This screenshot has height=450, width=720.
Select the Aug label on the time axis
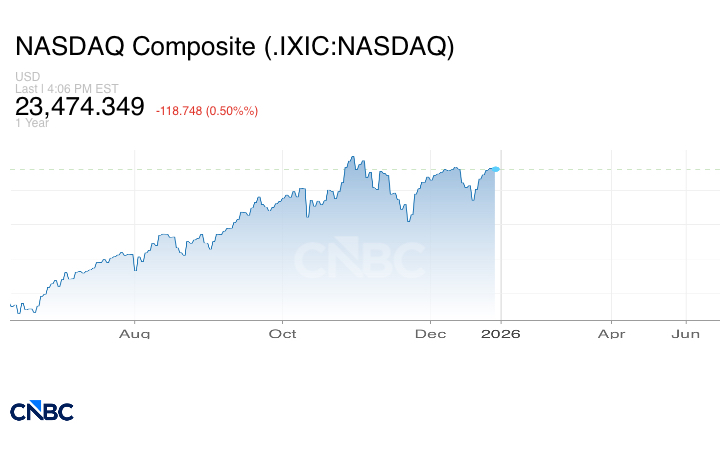[x=134, y=333]
